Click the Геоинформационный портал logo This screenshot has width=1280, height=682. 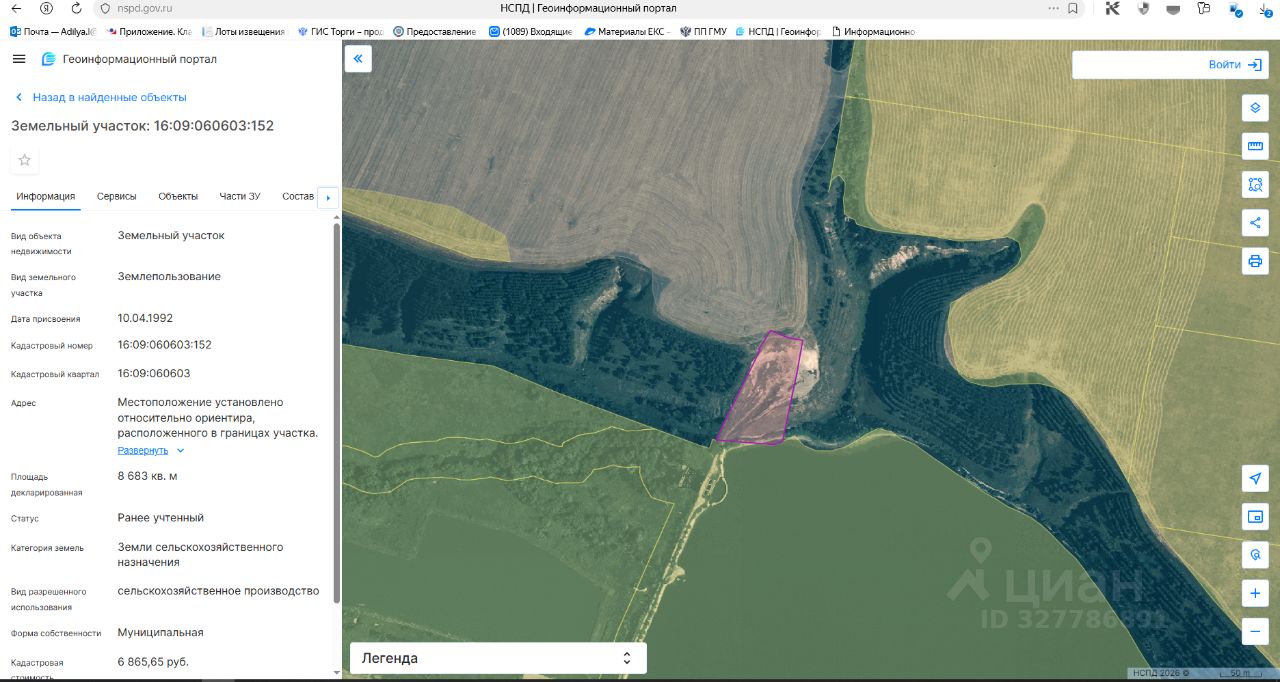[129, 59]
